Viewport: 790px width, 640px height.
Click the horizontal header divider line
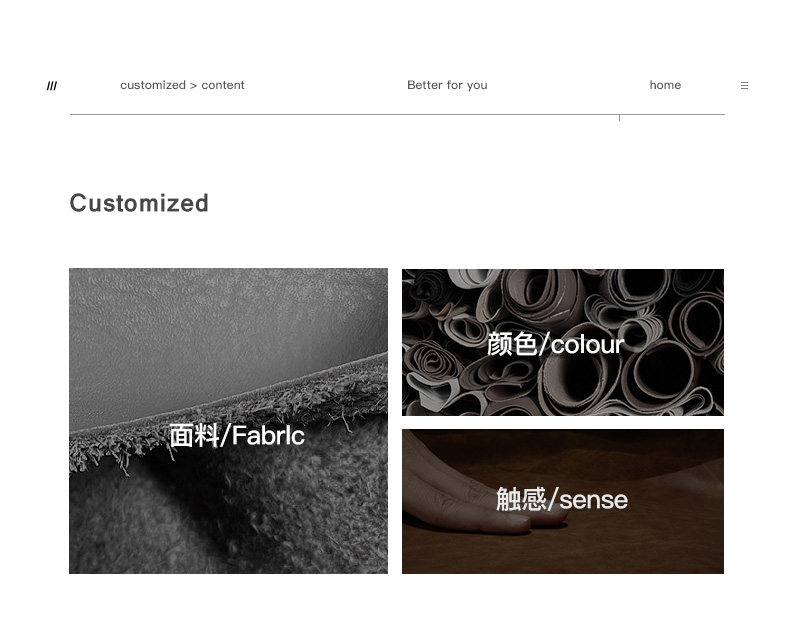[397, 114]
